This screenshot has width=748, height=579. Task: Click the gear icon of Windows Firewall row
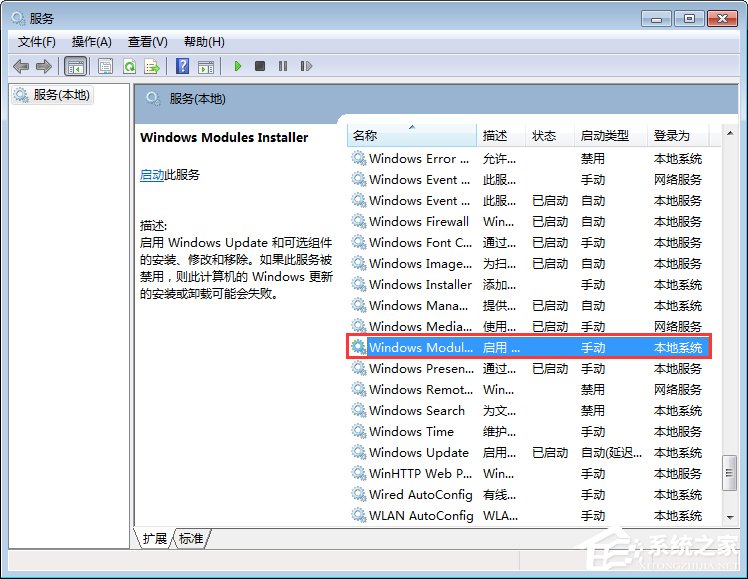point(358,221)
